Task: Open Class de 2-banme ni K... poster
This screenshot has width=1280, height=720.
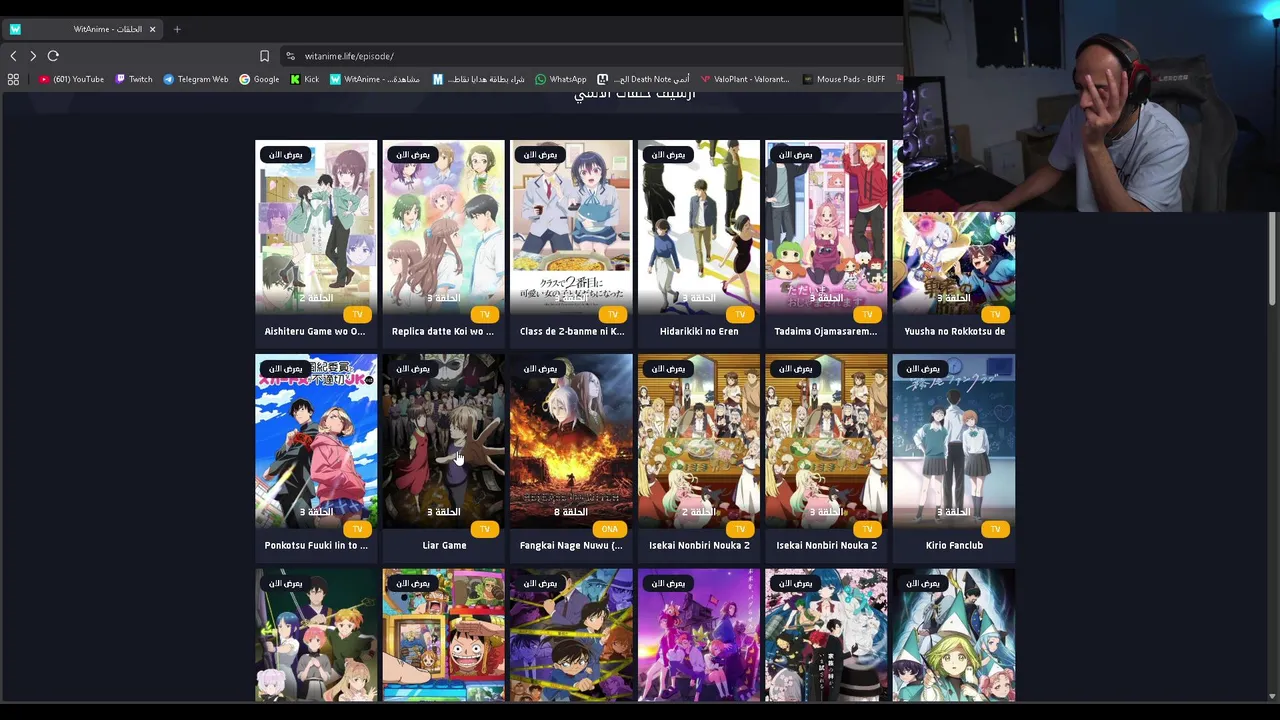Action: (571, 227)
